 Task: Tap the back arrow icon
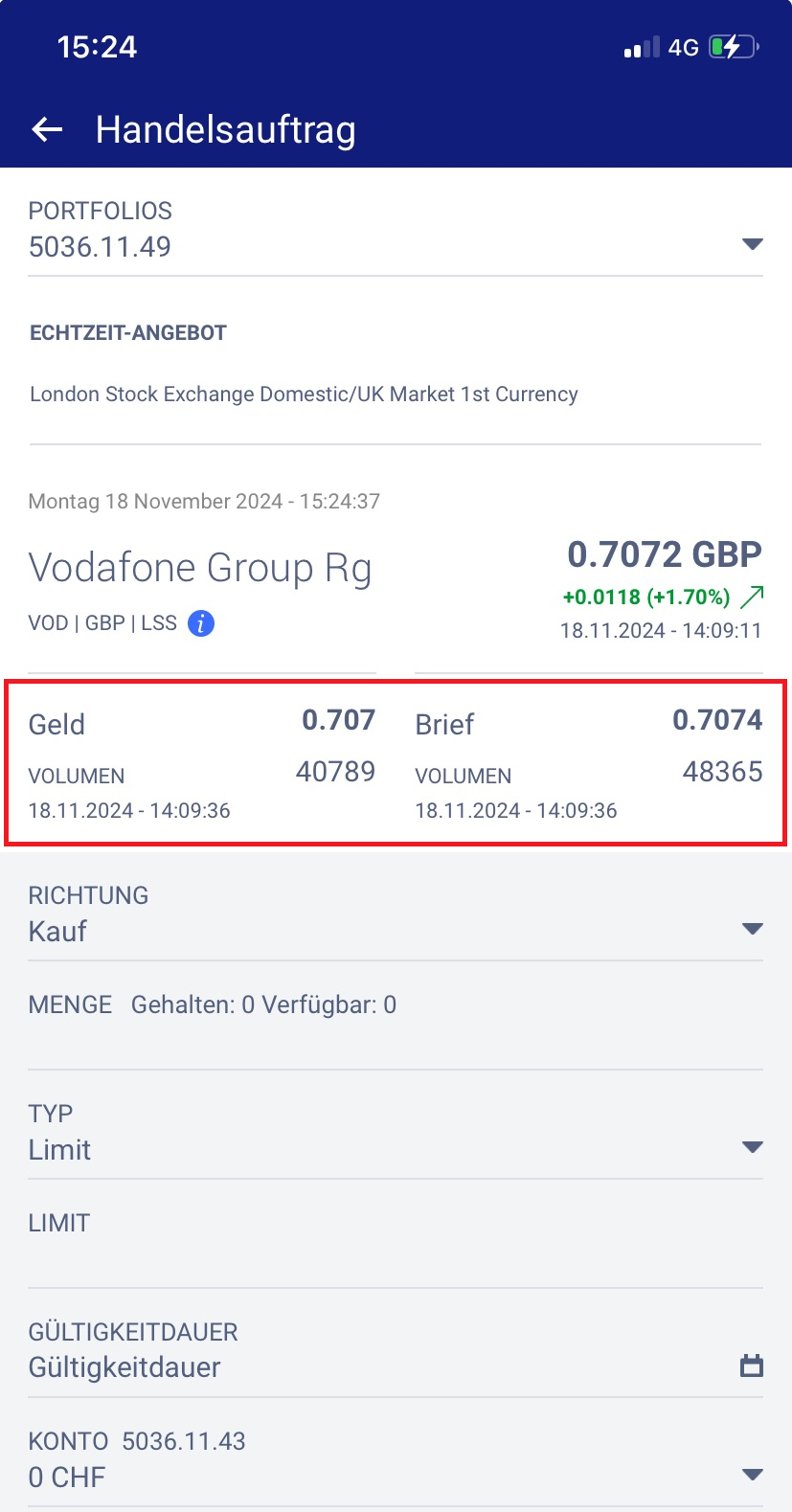point(47,130)
